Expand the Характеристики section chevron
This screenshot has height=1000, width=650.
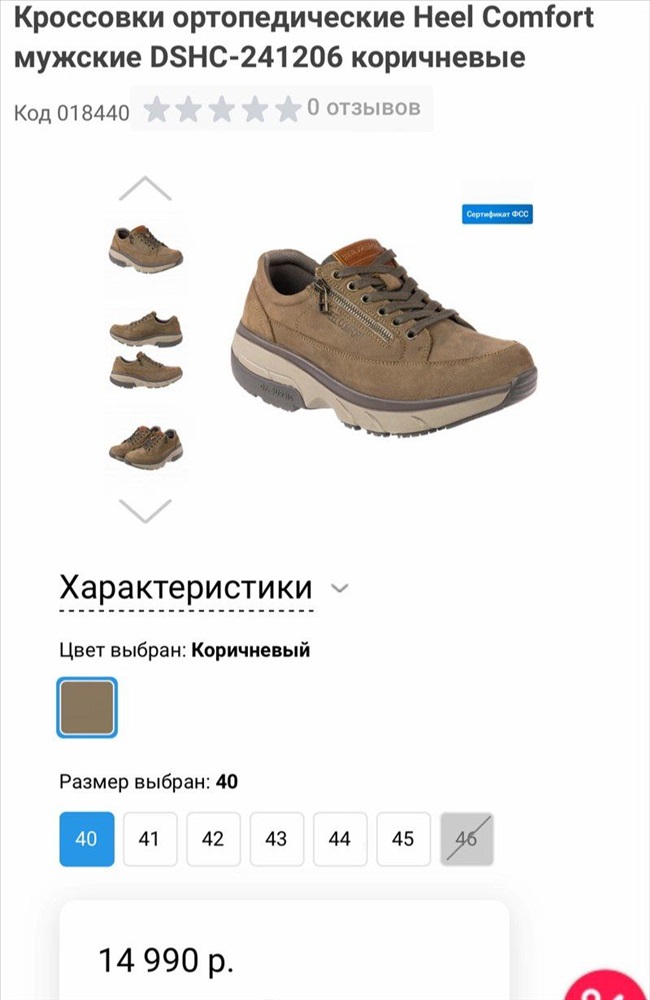point(341,588)
